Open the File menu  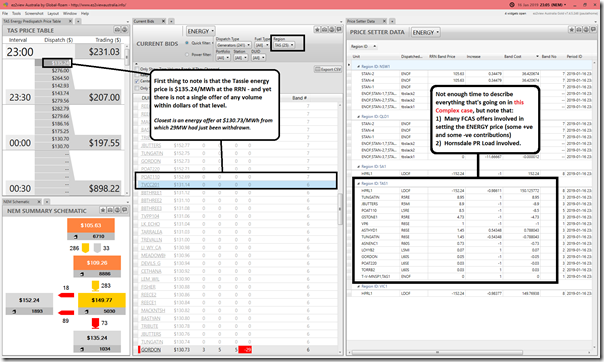point(5,13)
